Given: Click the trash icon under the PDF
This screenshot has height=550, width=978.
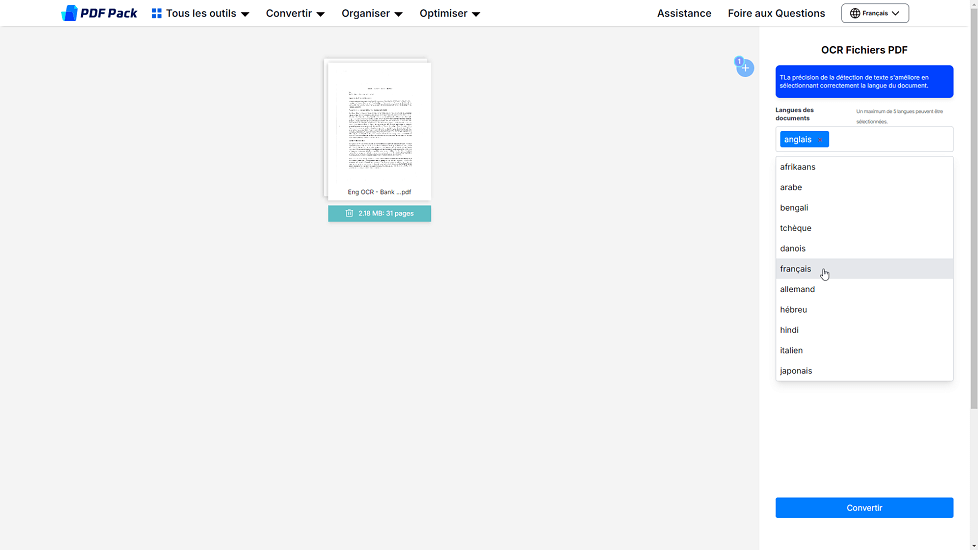Looking at the screenshot, I should coord(349,213).
